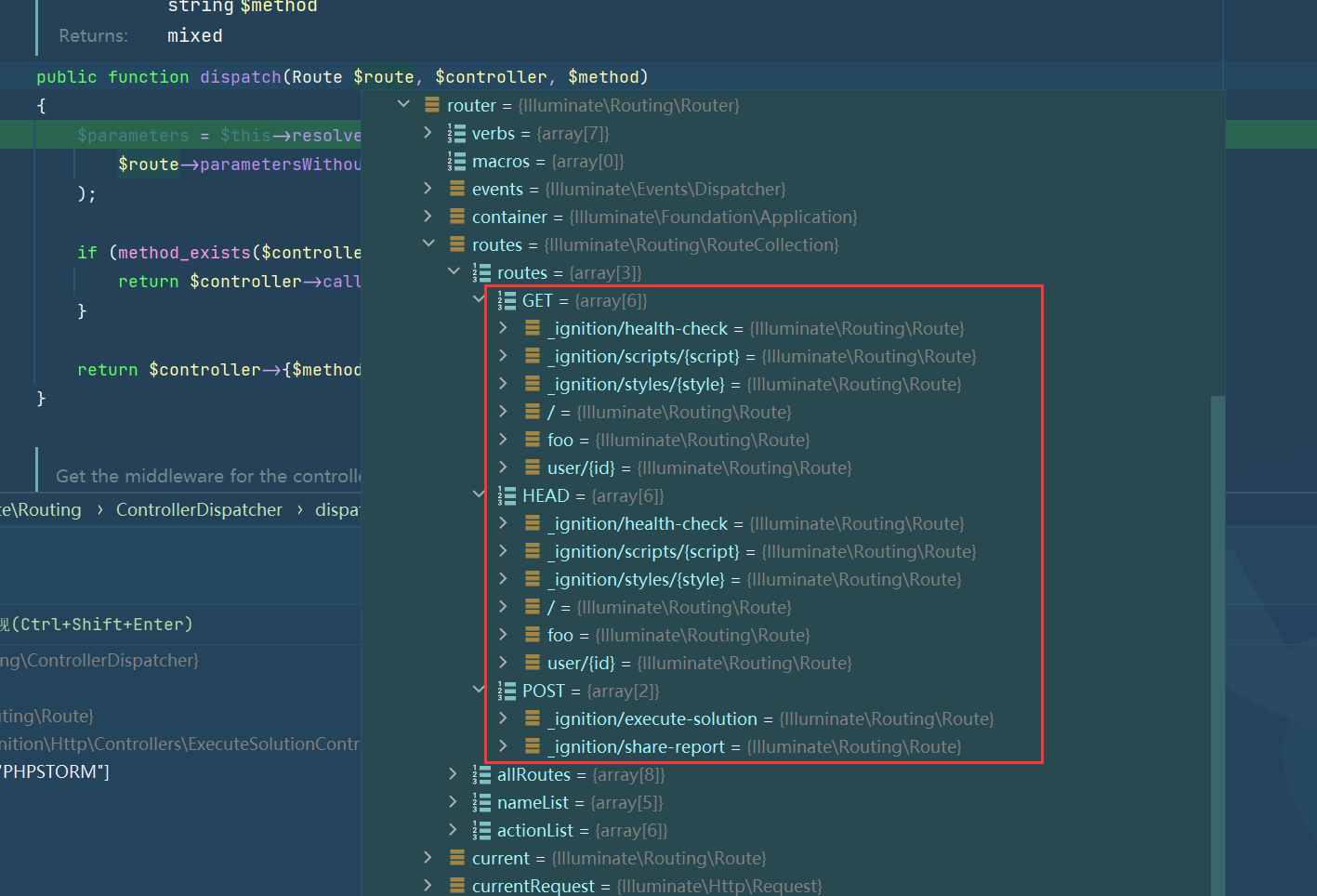Click the foo route icon under GET

coord(533,440)
